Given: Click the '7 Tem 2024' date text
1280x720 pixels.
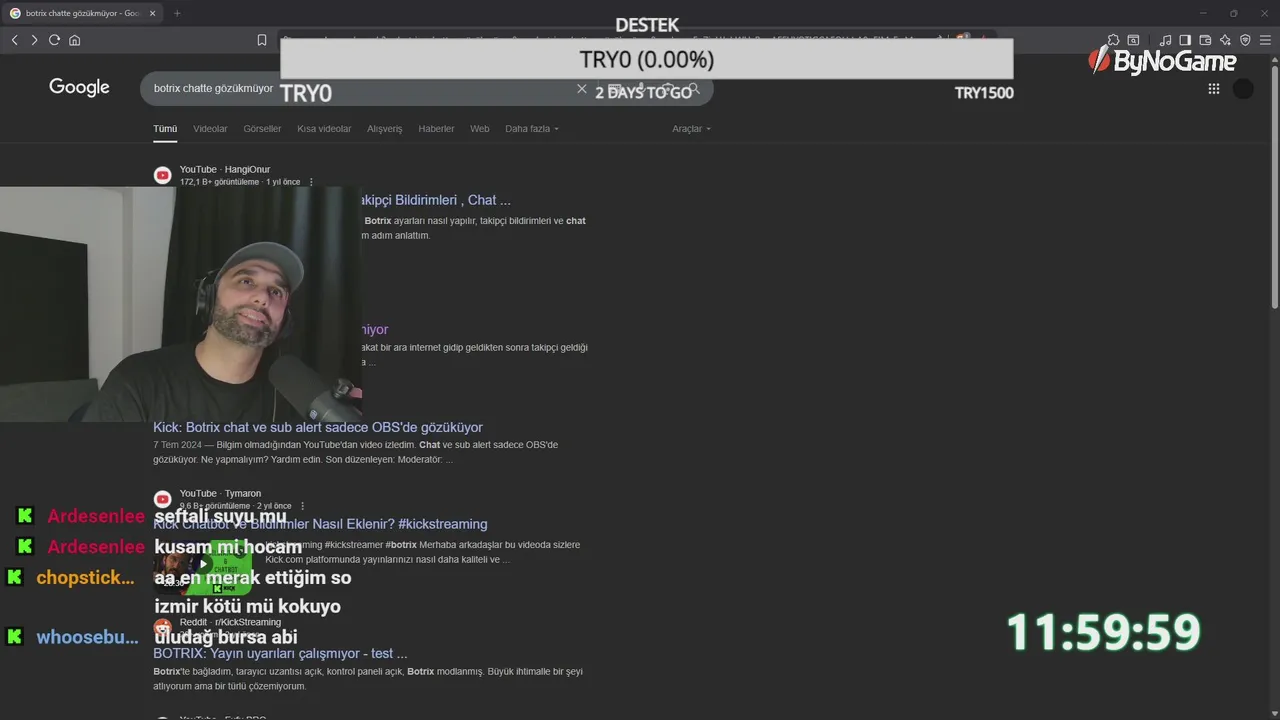Looking at the screenshot, I should pos(177,445).
